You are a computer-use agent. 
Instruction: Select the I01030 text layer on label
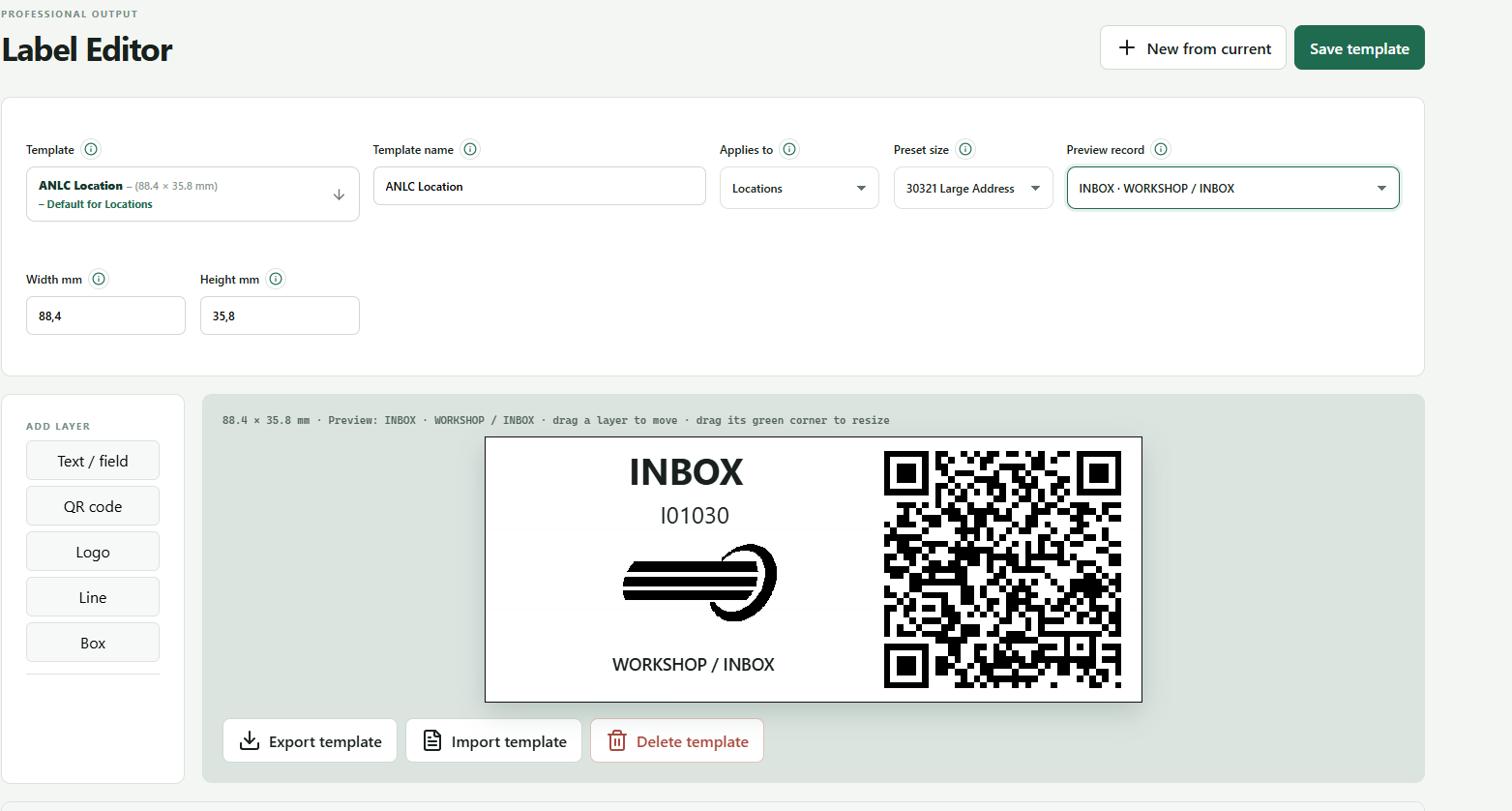[x=695, y=516]
